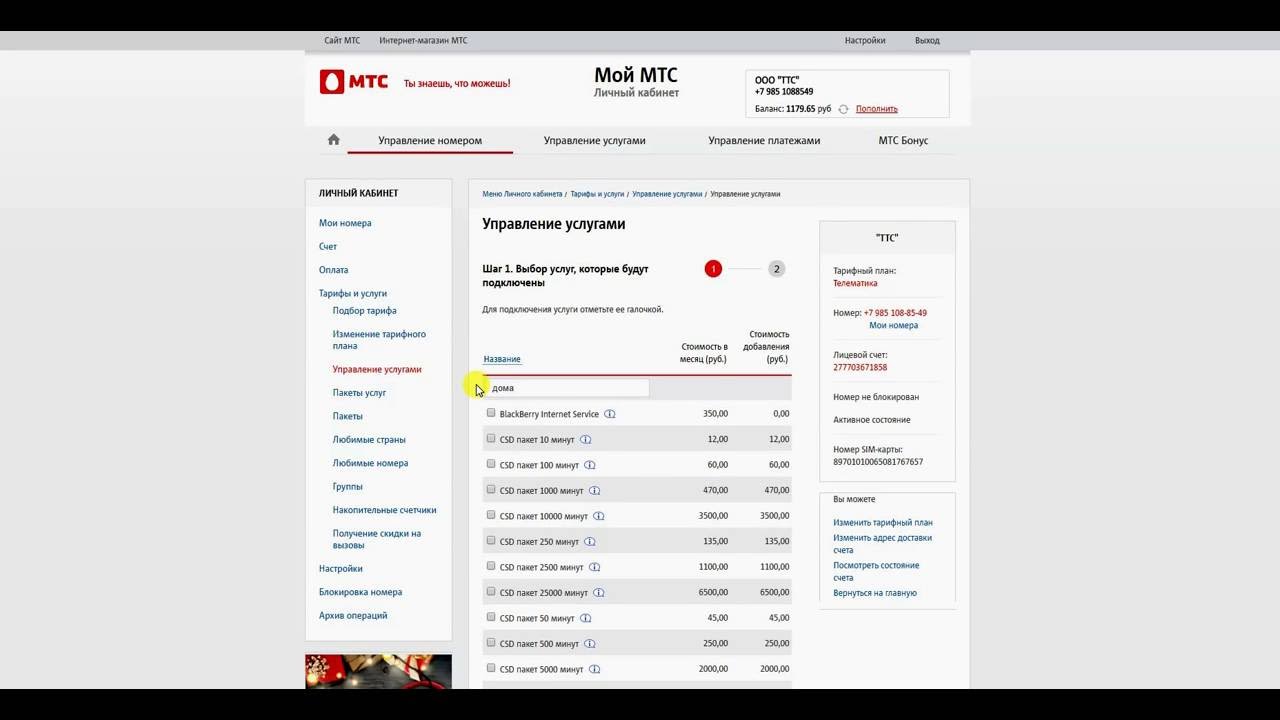
Task: Open Пакеты услуг in sidebar
Action: pos(359,393)
